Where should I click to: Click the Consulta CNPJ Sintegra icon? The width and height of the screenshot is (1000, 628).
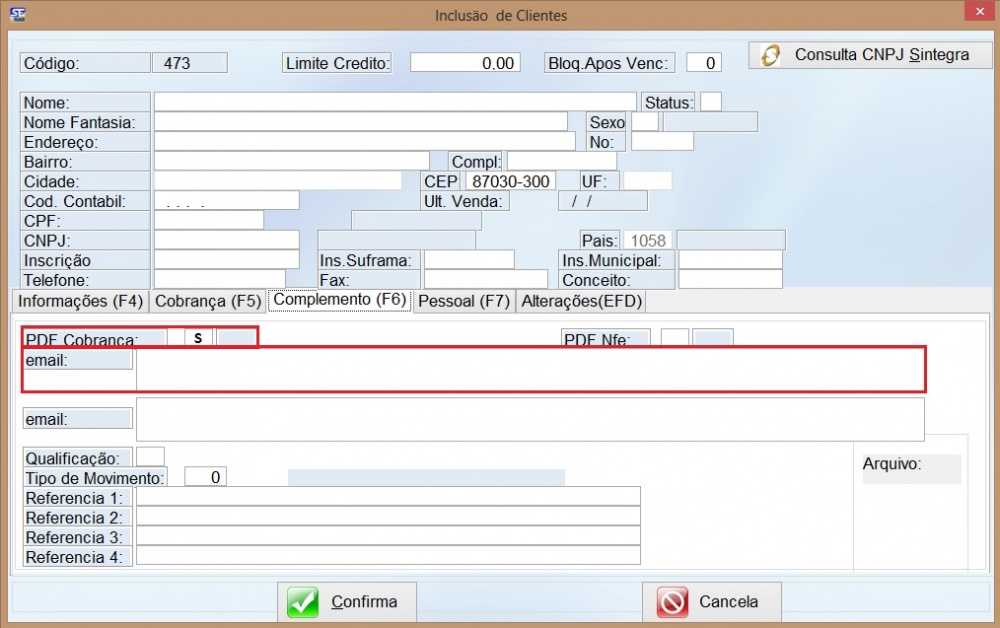pos(771,55)
